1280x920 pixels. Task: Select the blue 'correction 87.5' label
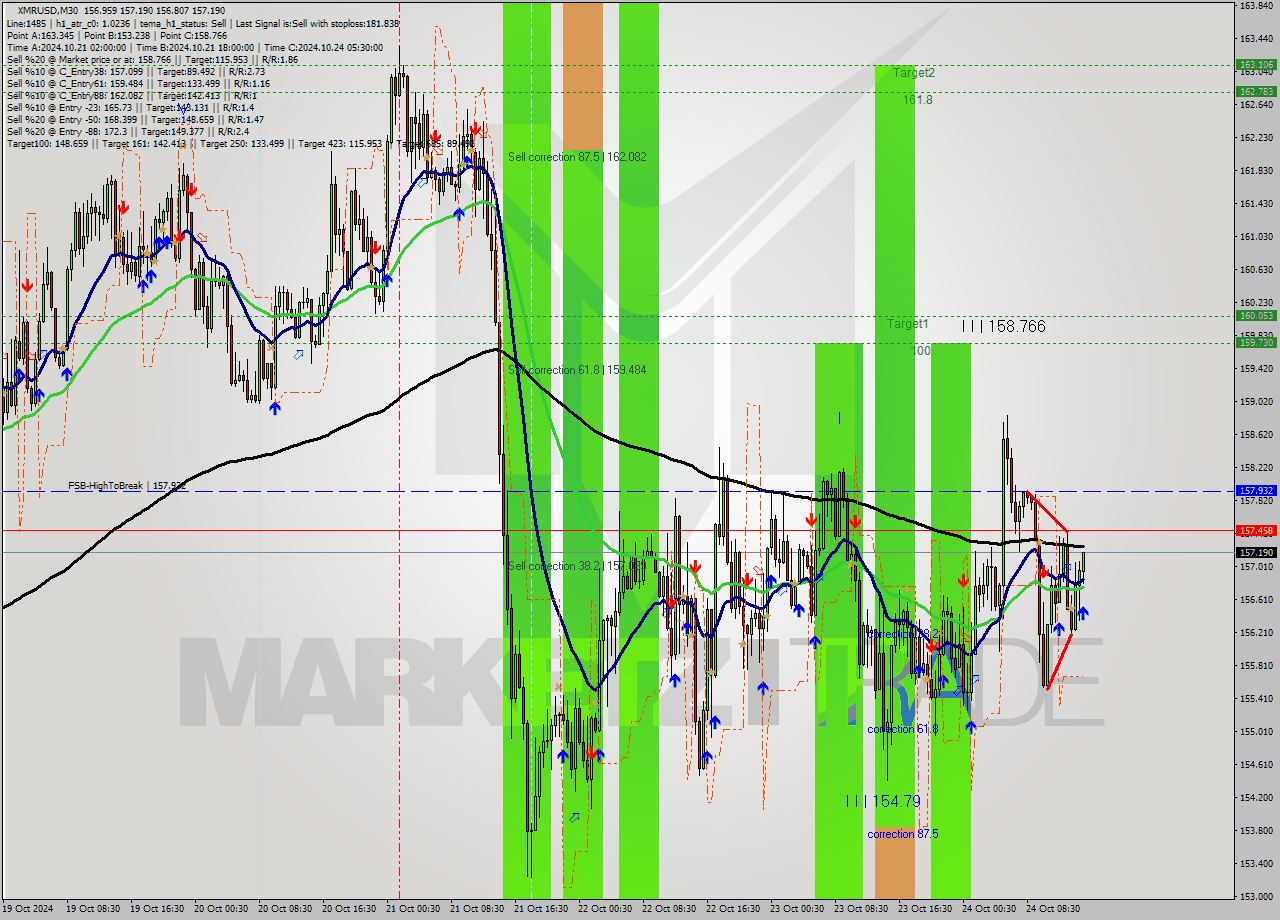[903, 834]
